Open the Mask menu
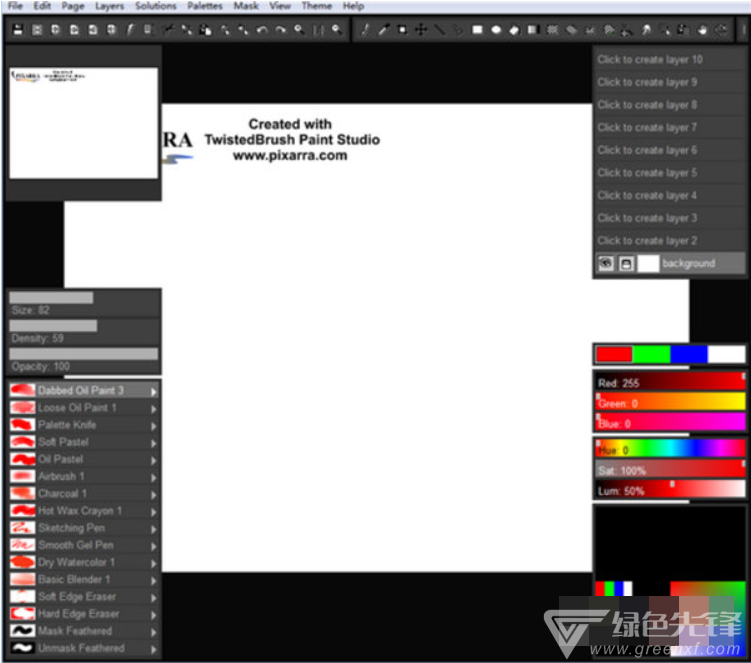 (246, 6)
